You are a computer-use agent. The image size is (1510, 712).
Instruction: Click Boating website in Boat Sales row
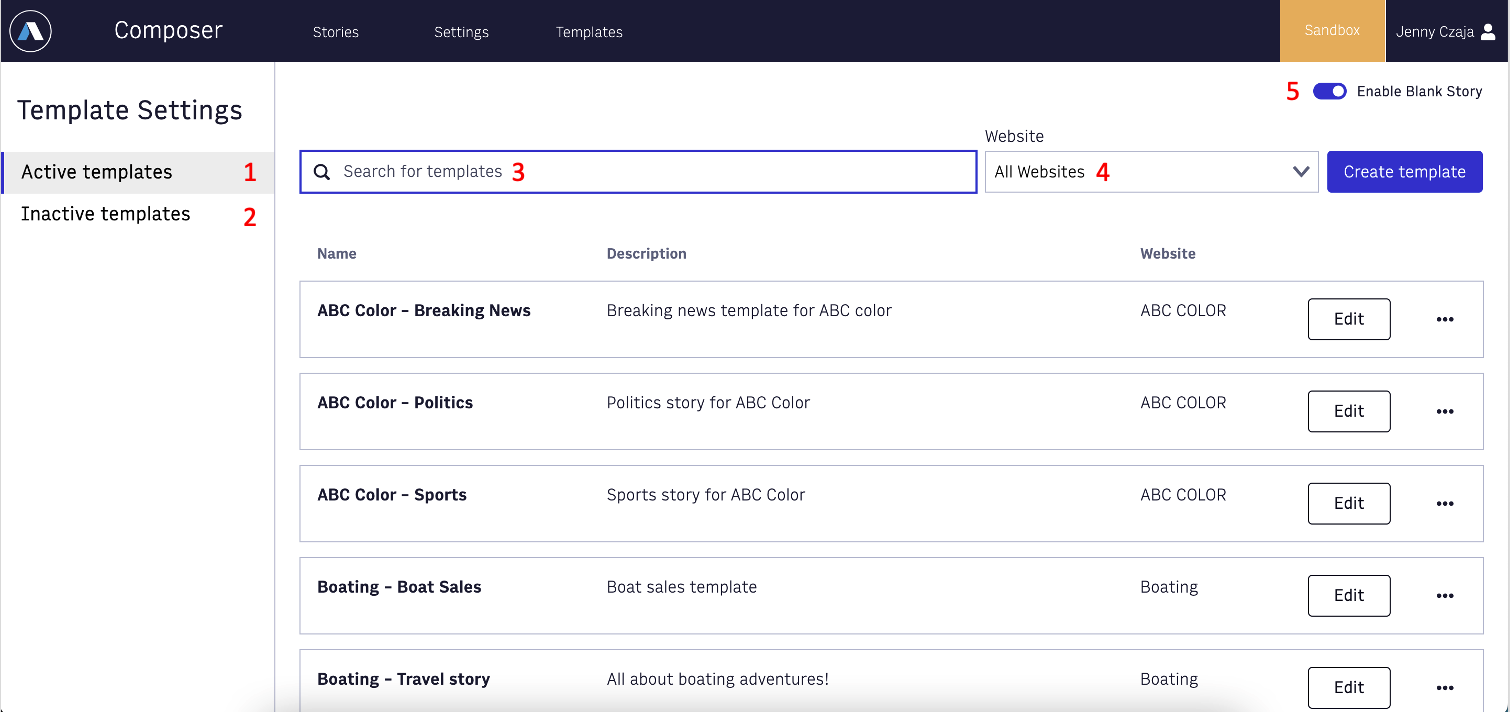[x=1169, y=587]
